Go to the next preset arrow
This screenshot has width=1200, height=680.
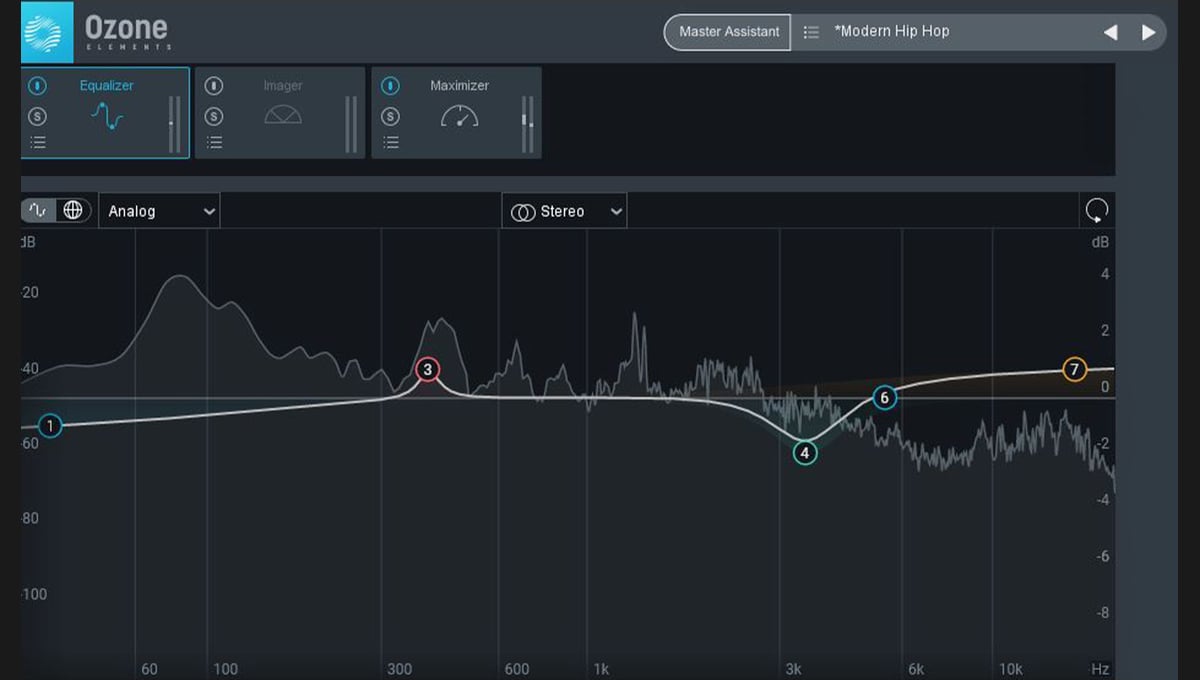pos(1148,32)
